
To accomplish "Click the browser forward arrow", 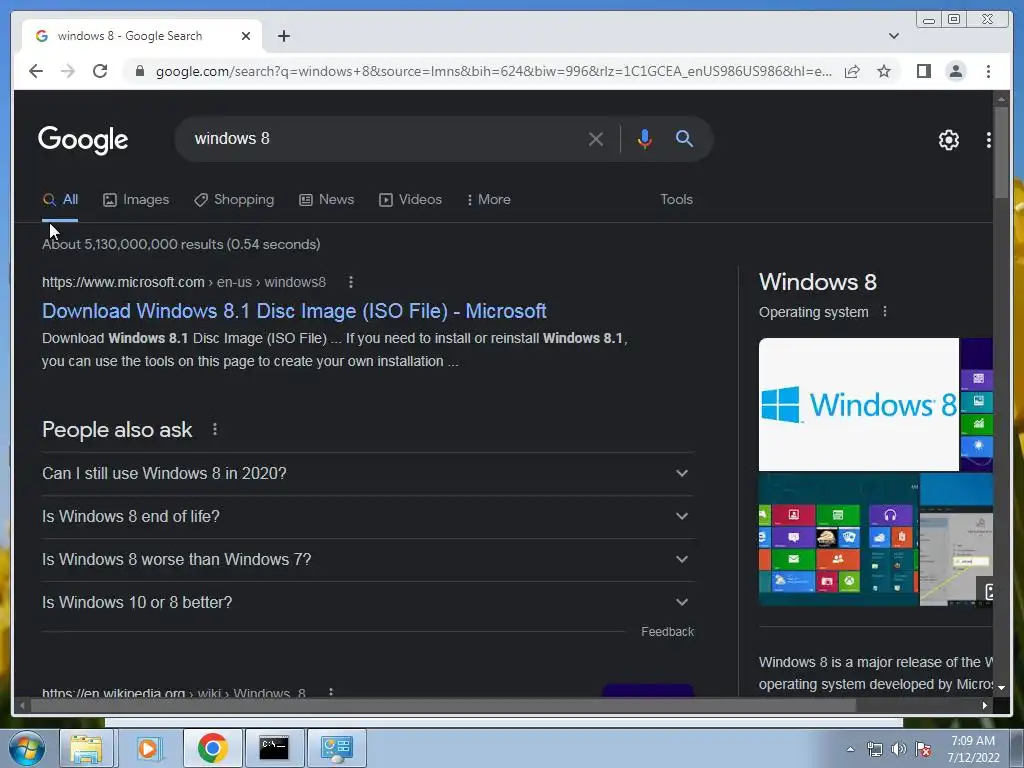I will pyautogui.click(x=68, y=71).
